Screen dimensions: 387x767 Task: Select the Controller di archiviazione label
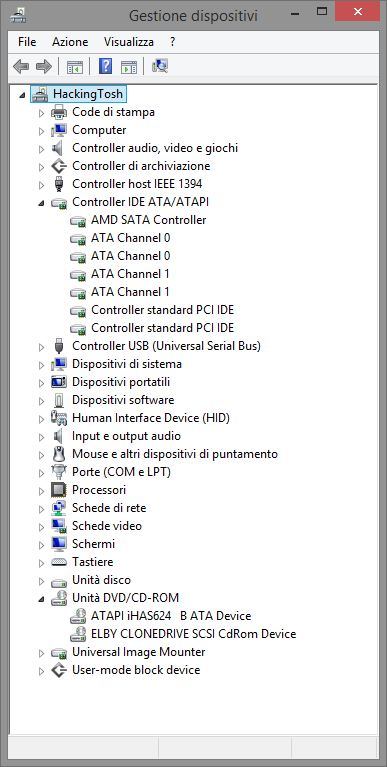pyautogui.click(x=141, y=166)
